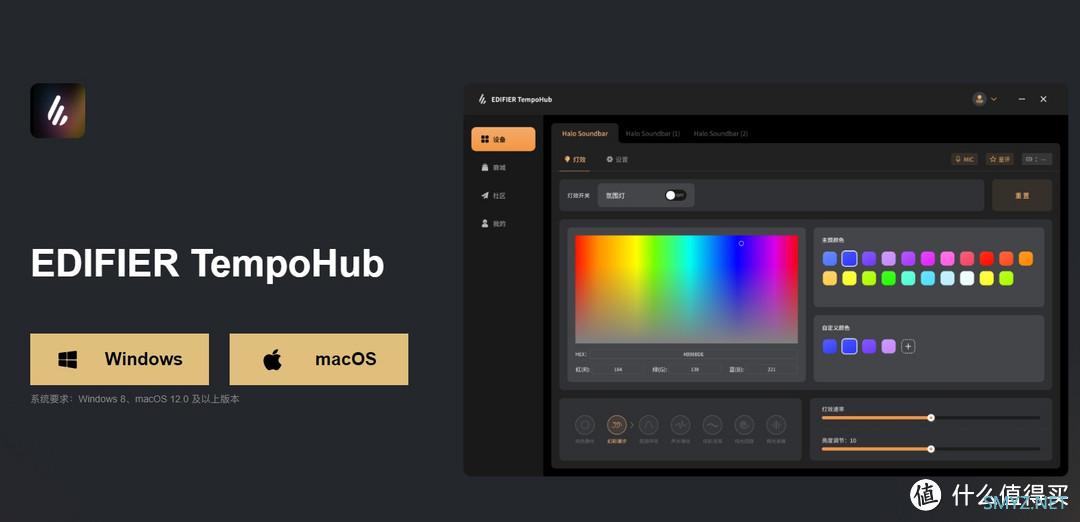Click the MIC button
This screenshot has height=522, width=1080.
click(965, 159)
